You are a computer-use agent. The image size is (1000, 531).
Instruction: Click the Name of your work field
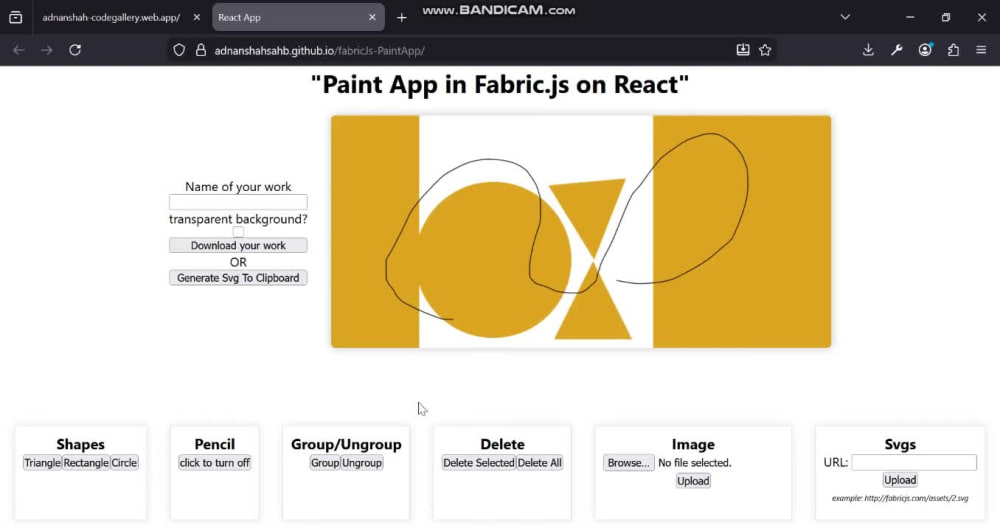(238, 202)
